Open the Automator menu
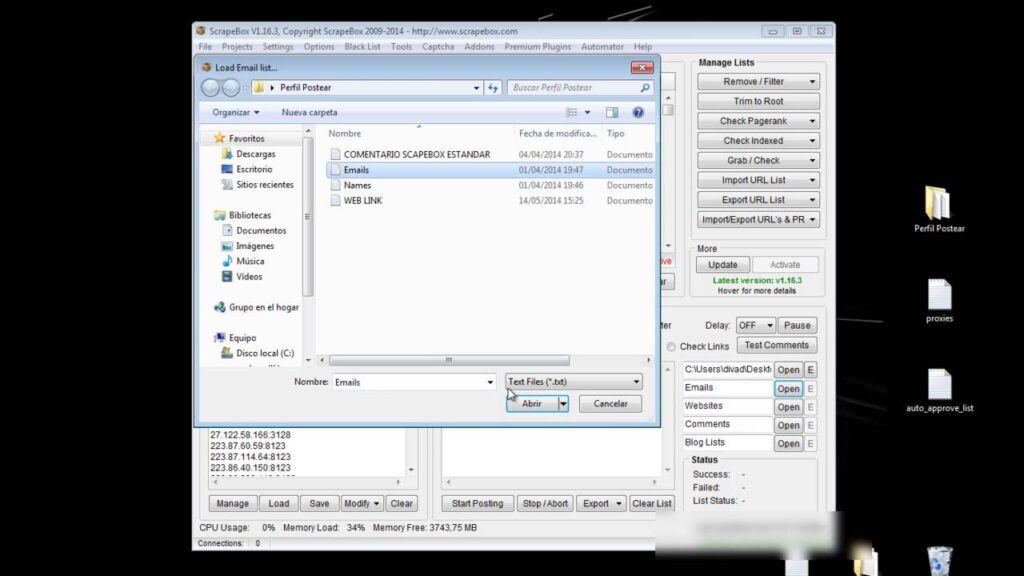Image resolution: width=1024 pixels, height=576 pixels. [x=602, y=47]
